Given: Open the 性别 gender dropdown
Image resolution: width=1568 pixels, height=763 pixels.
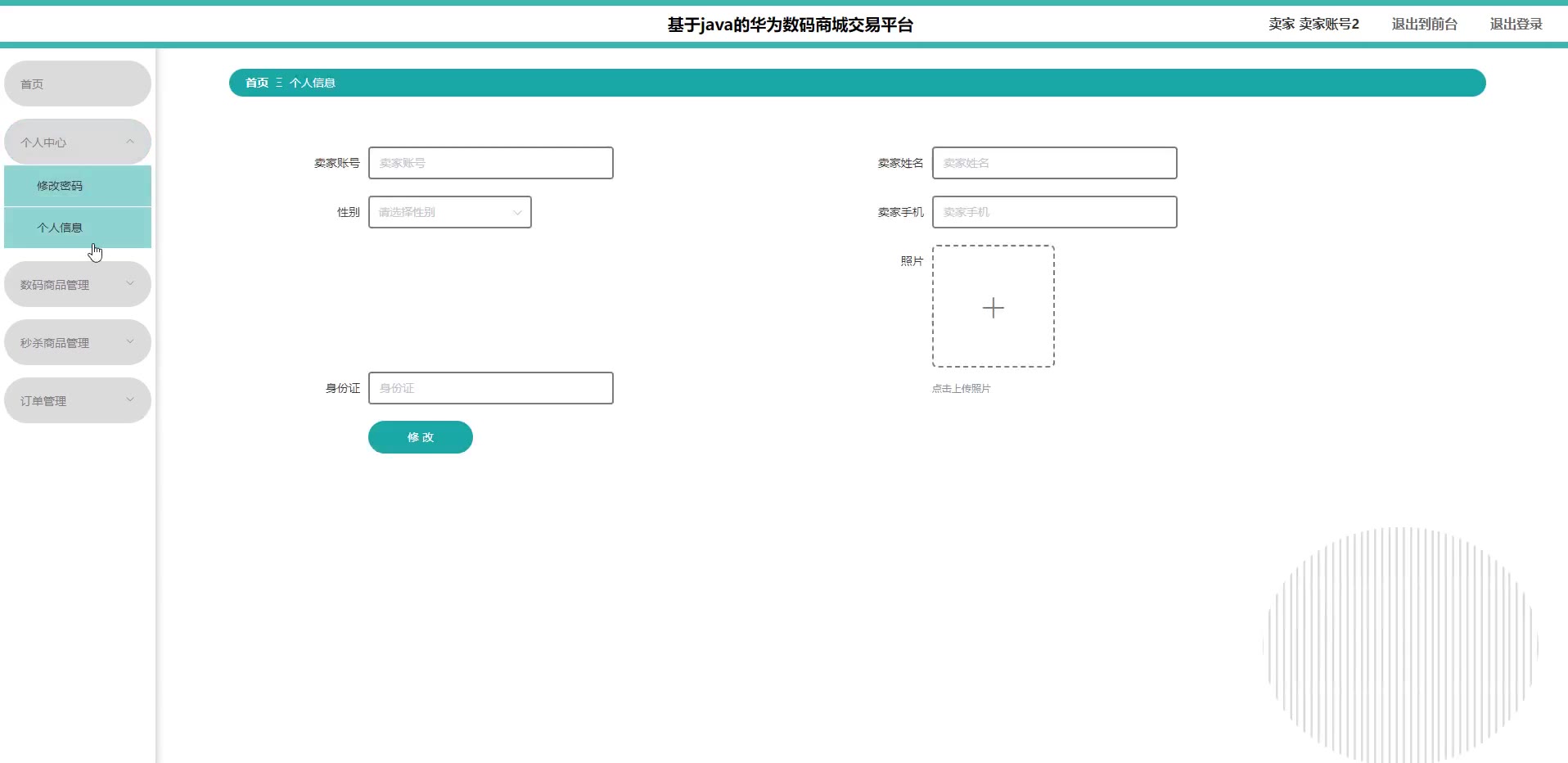Looking at the screenshot, I should coord(450,212).
